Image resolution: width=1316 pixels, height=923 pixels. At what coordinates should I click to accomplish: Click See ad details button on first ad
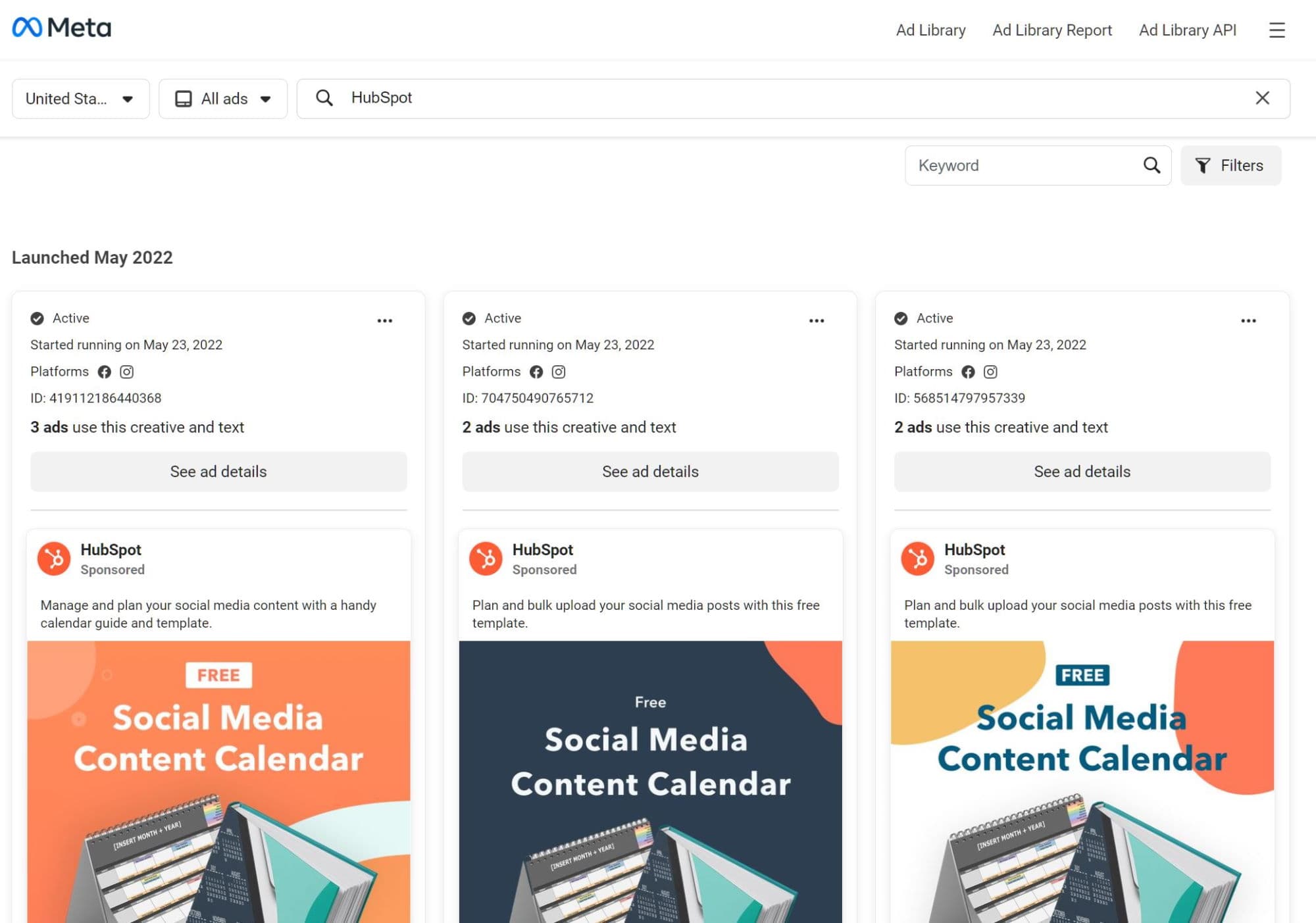(x=218, y=471)
